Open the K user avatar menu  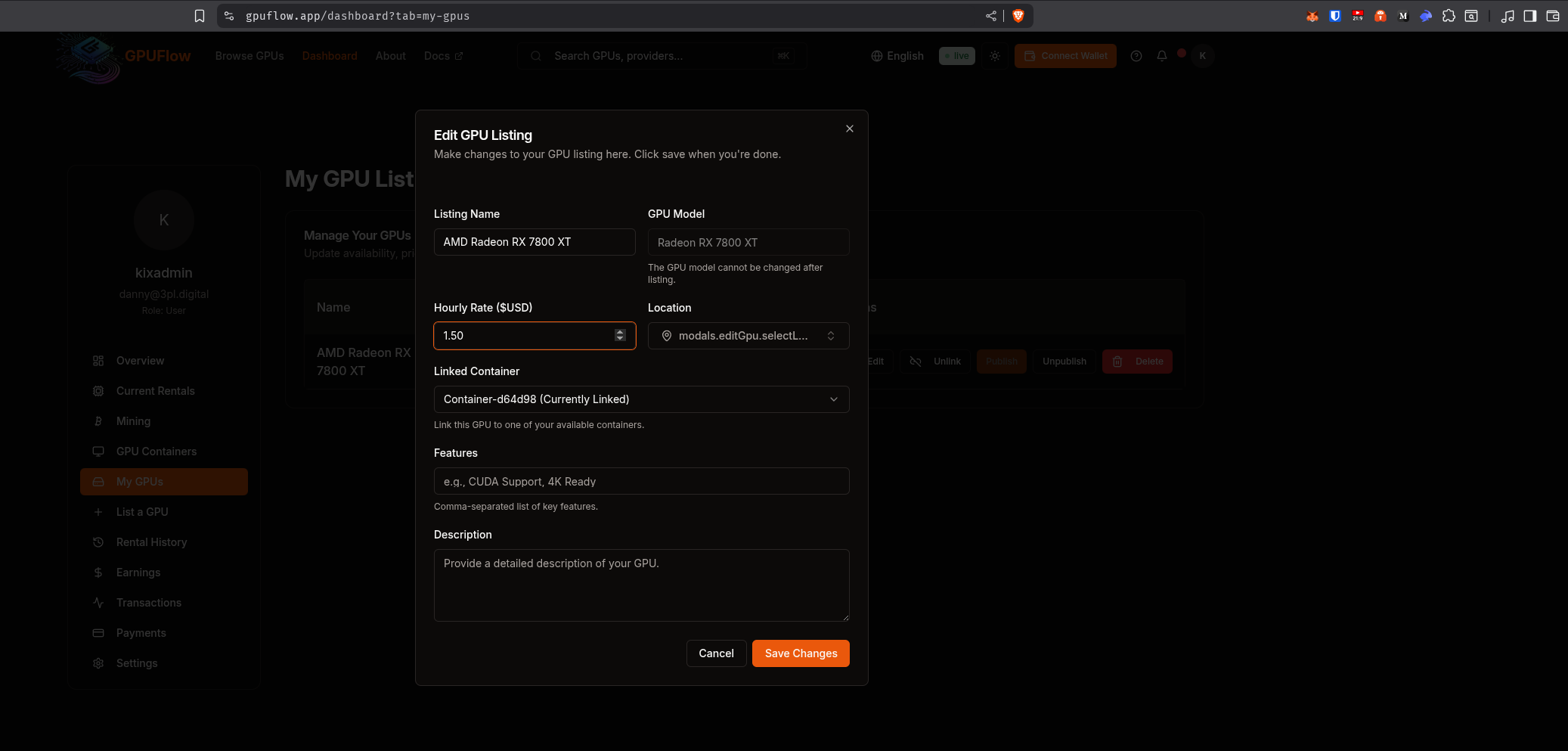pos(1203,56)
